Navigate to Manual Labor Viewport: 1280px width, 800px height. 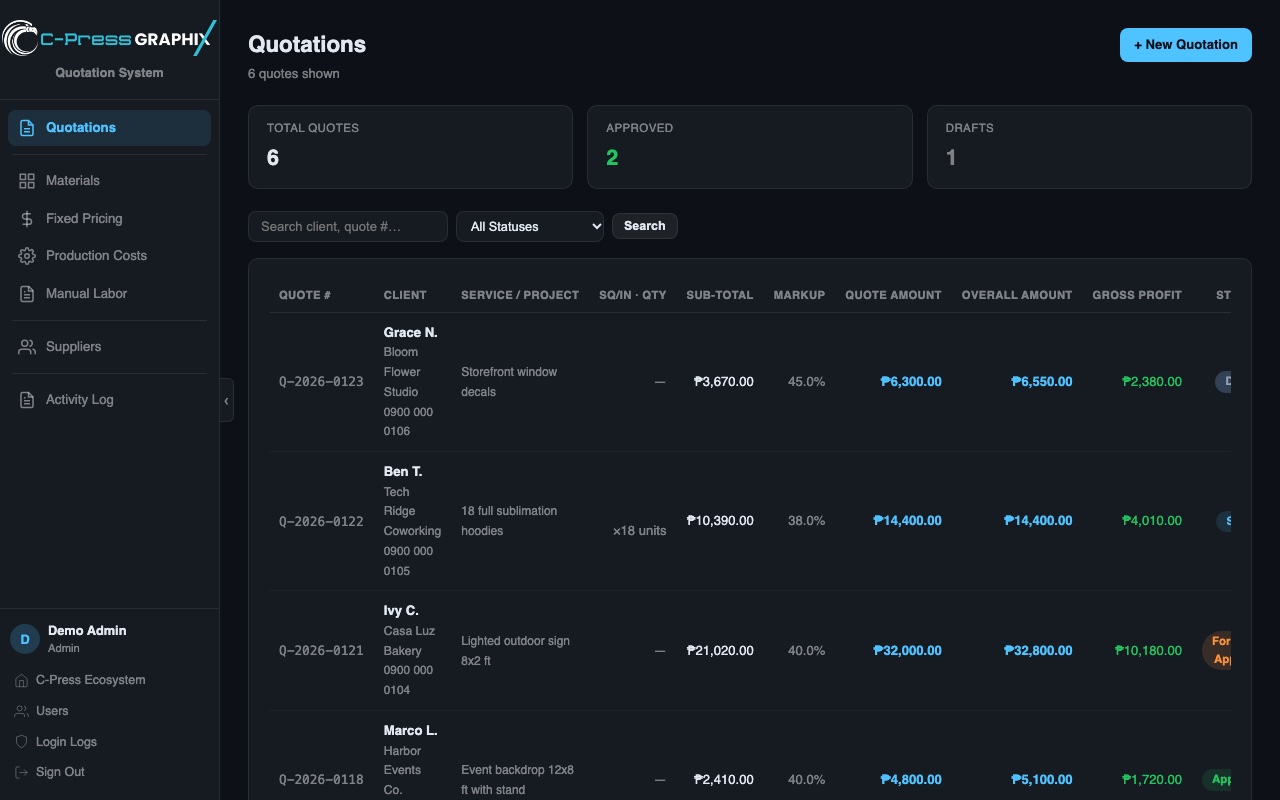click(x=109, y=294)
